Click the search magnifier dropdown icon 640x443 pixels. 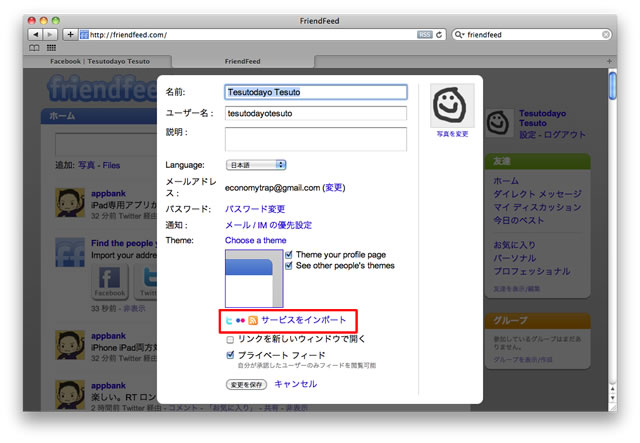pos(460,35)
